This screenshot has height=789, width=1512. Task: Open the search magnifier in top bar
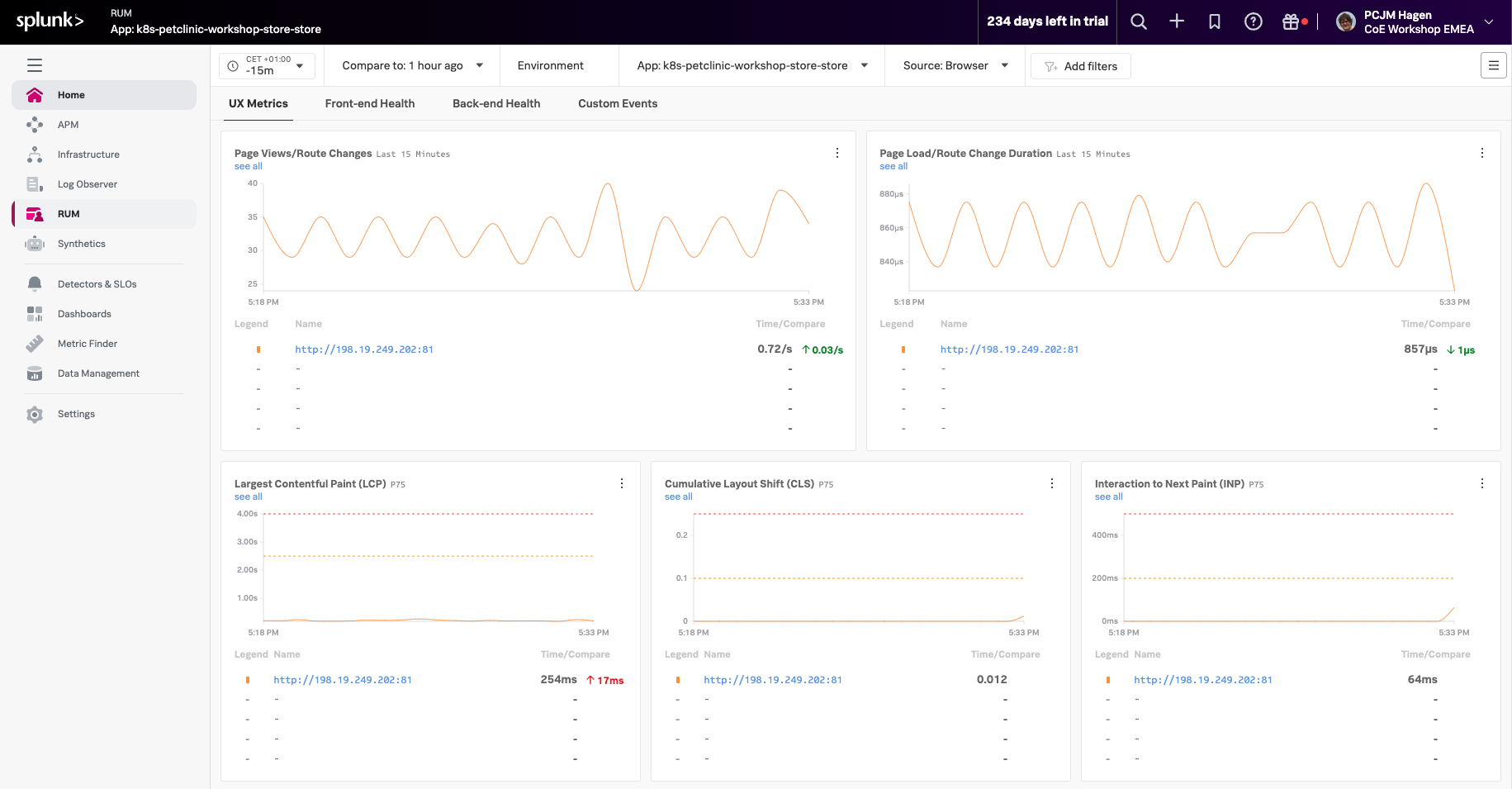[x=1138, y=22]
